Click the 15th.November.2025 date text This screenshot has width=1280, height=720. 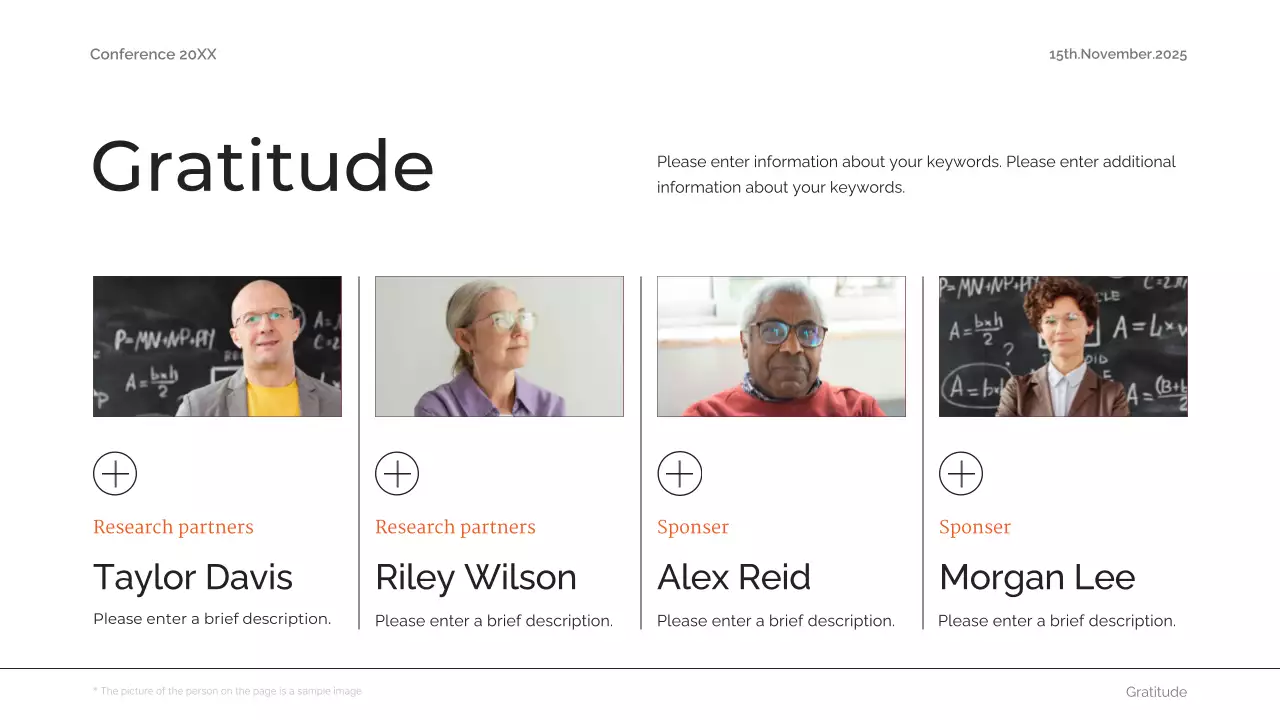coord(1117,54)
